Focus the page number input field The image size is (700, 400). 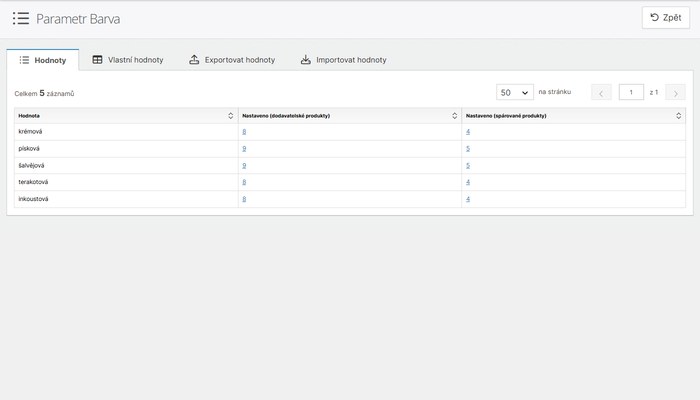coord(631,92)
